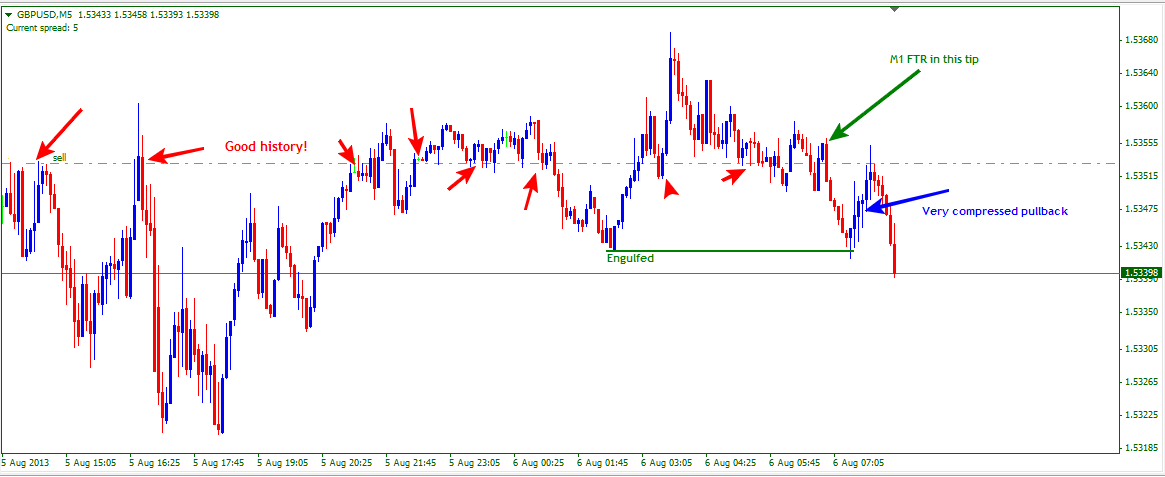
Task: Click the green 'sell' order label
Action: (x=59, y=158)
